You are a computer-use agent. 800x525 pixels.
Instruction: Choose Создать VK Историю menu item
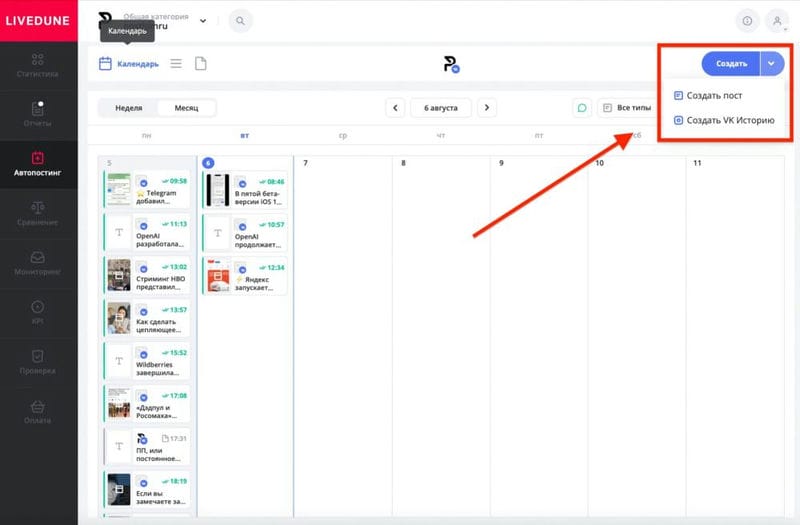(724, 120)
